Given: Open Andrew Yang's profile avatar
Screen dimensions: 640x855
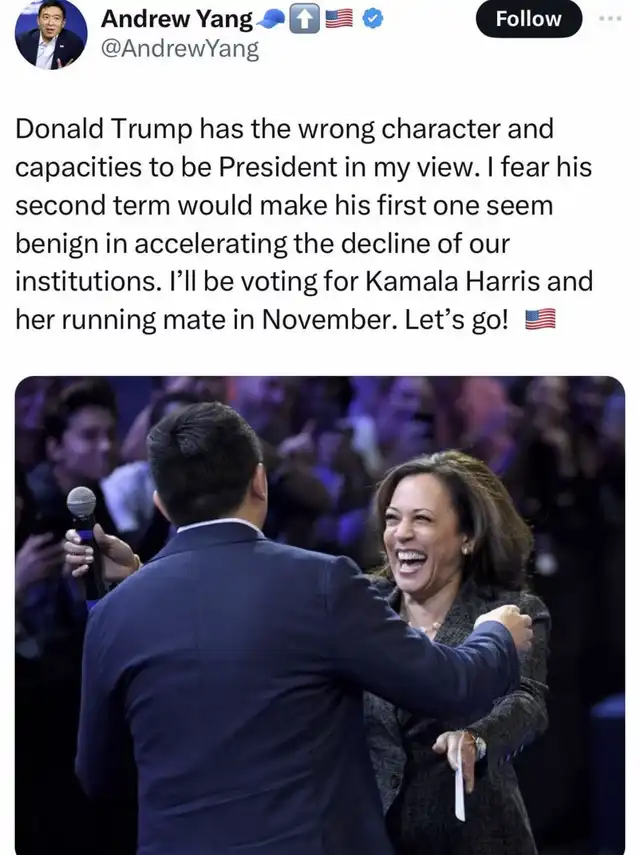Looking at the screenshot, I should (50, 34).
